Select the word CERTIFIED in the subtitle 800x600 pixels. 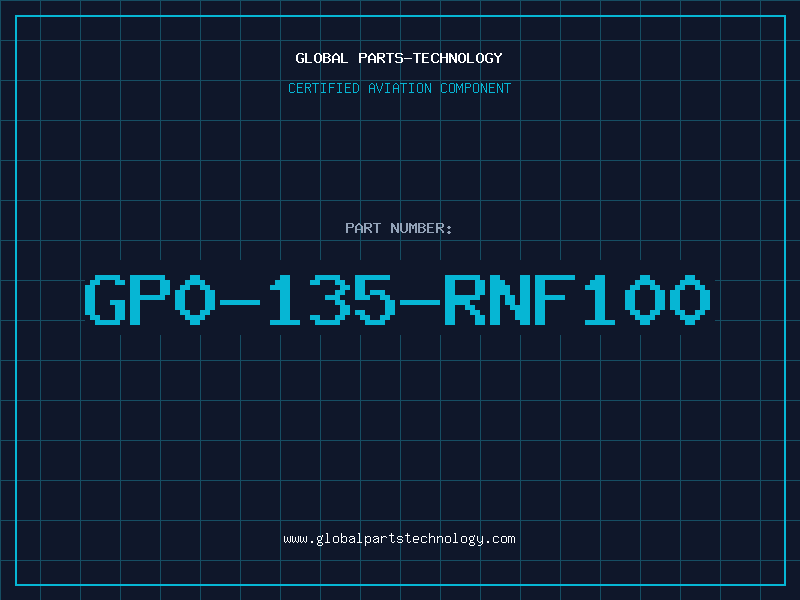point(324,88)
